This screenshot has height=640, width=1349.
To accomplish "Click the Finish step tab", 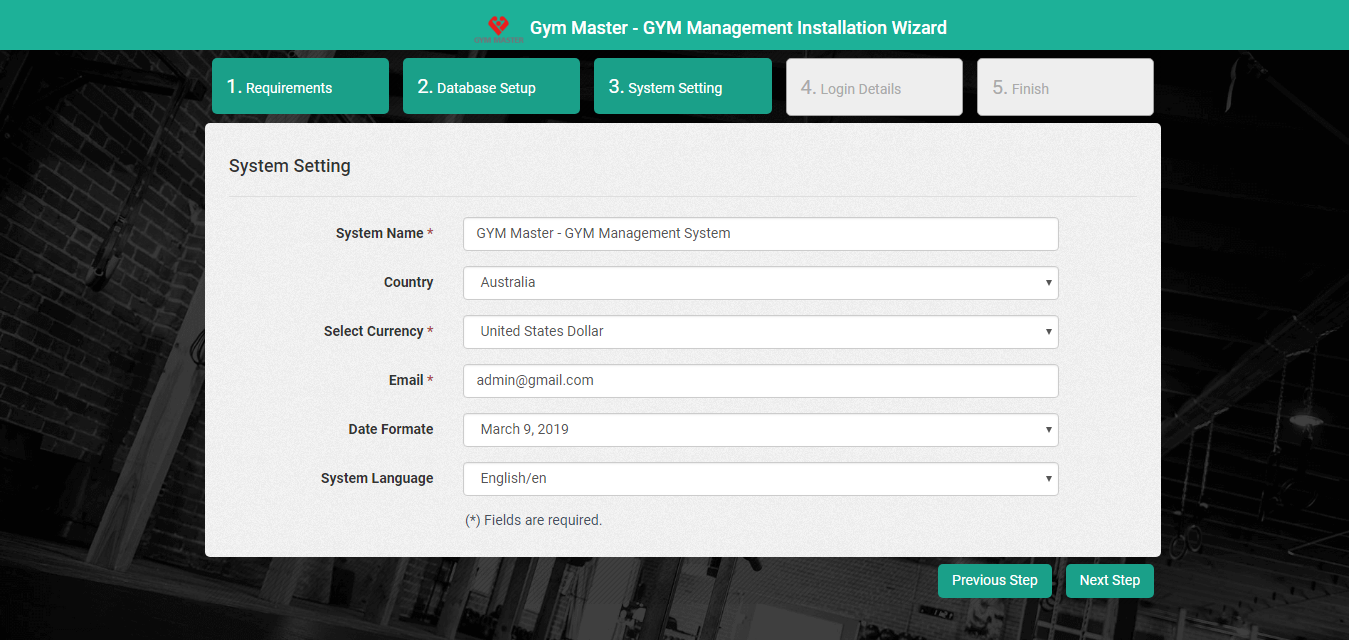I will pos(1064,87).
